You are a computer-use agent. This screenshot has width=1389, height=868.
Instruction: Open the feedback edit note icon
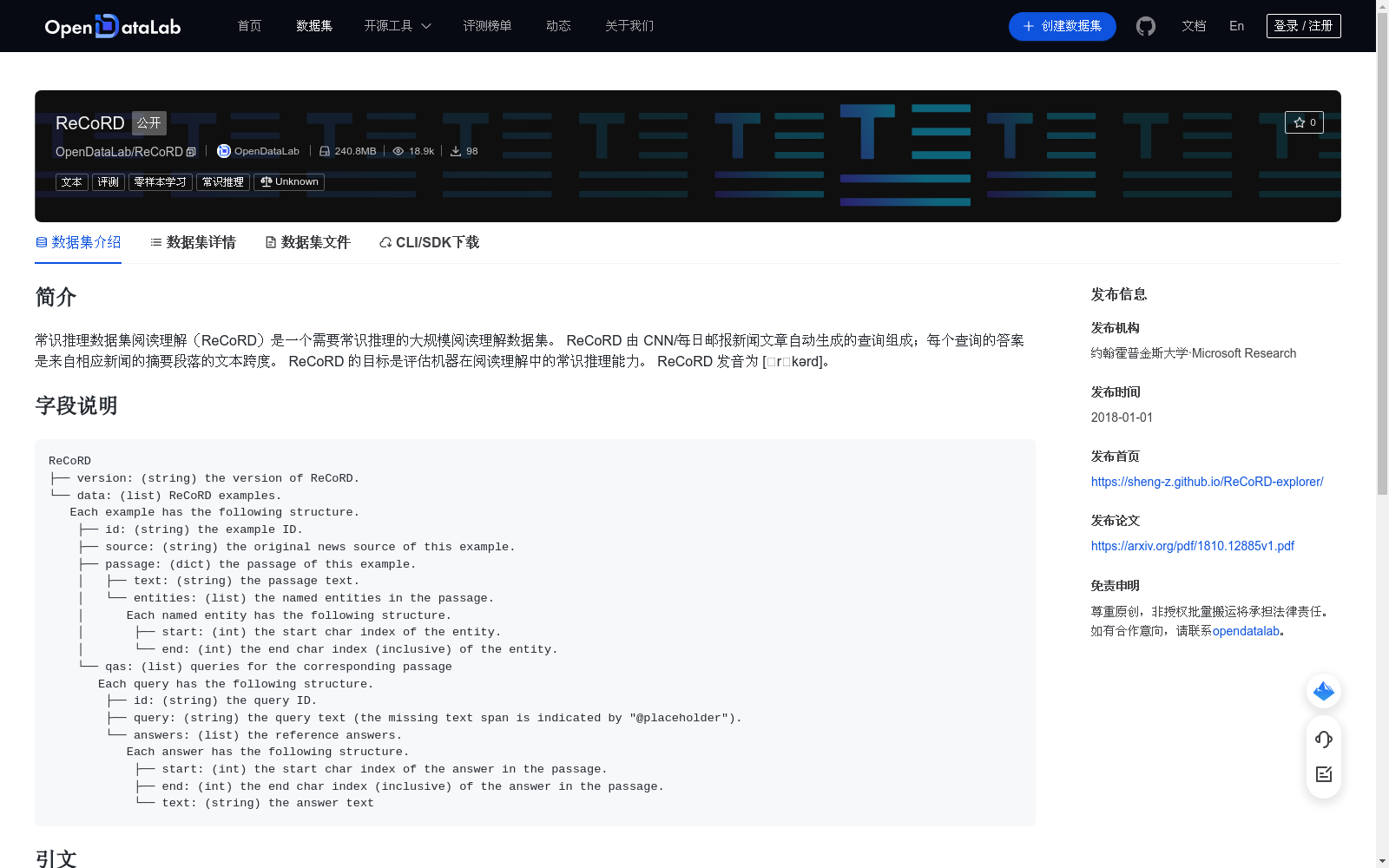click(x=1324, y=774)
